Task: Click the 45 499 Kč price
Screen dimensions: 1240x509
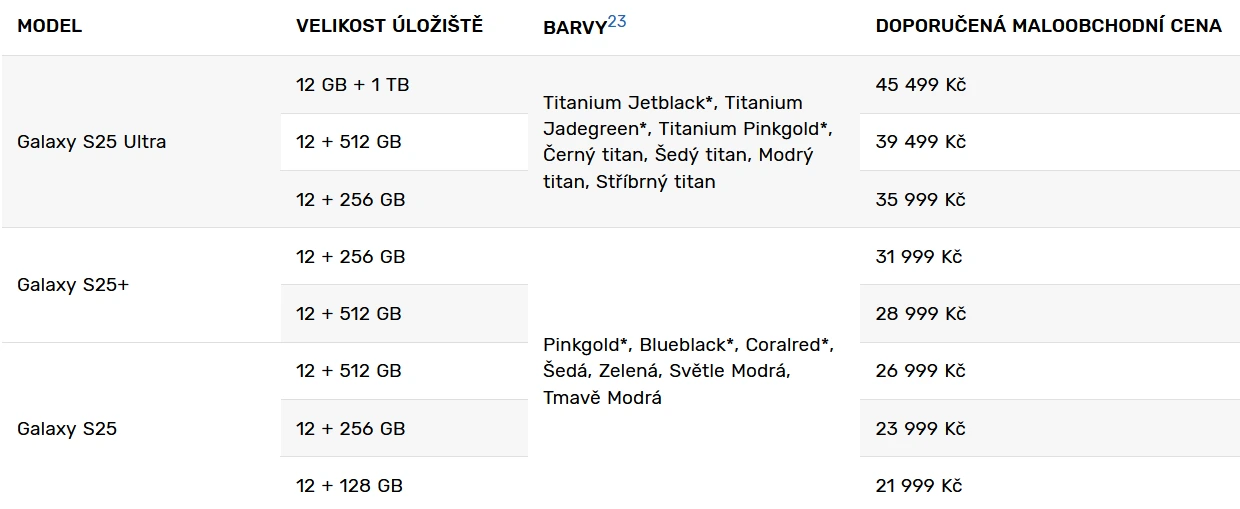Action: click(x=920, y=85)
